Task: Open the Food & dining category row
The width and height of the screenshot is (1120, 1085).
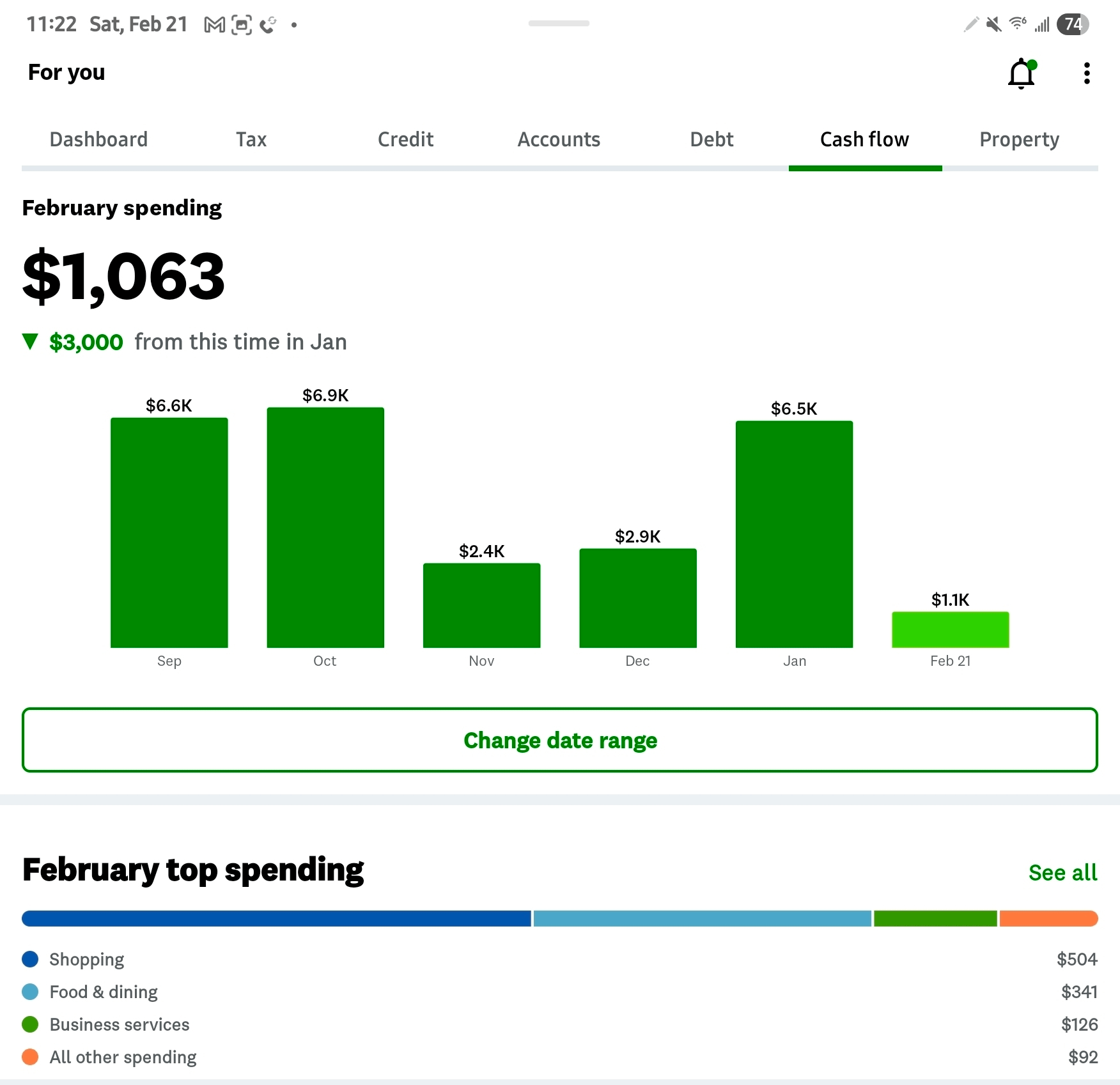Action: click(x=104, y=992)
